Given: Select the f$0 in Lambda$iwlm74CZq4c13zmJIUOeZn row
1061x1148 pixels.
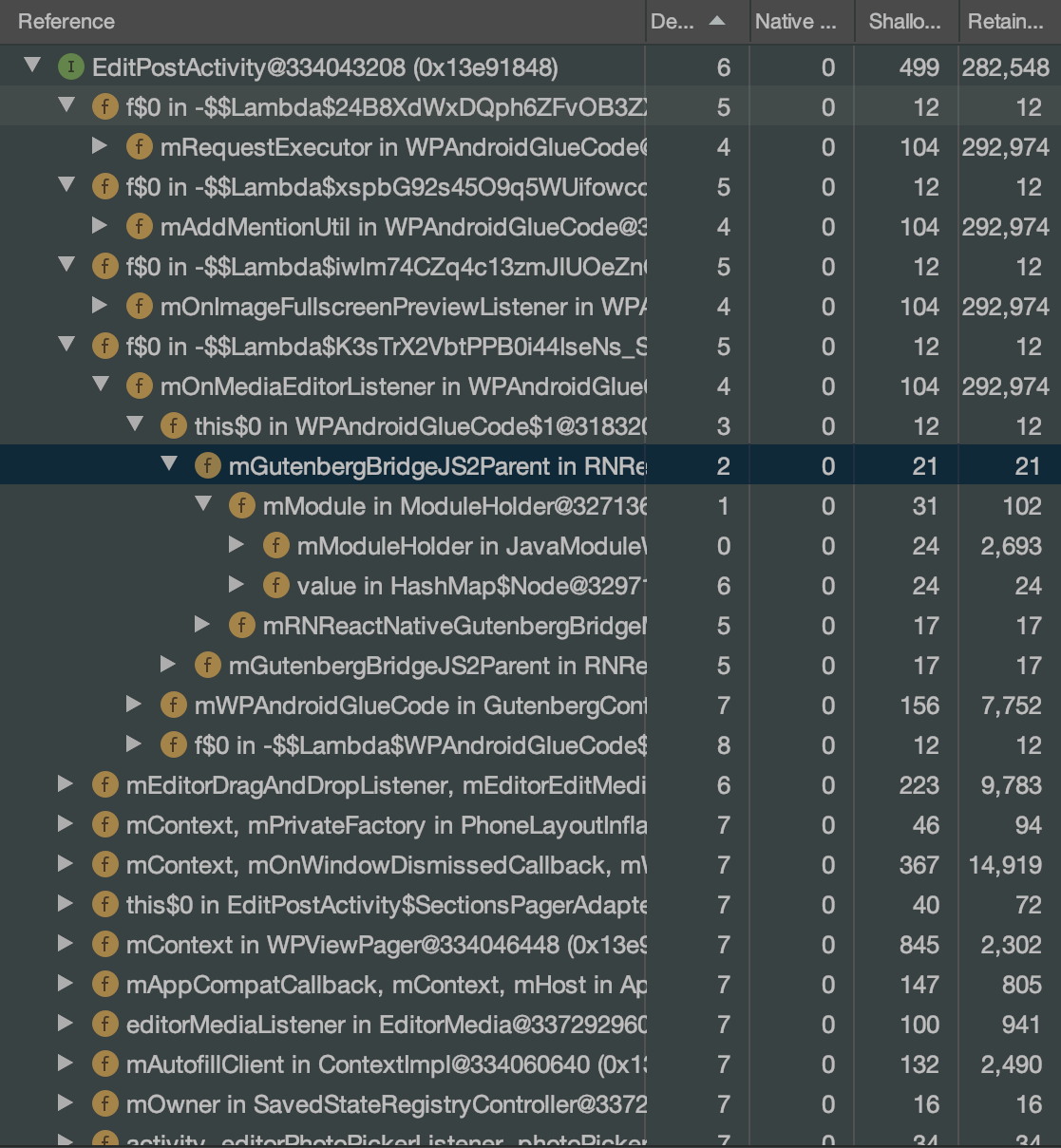Looking at the screenshot, I should [530, 266].
